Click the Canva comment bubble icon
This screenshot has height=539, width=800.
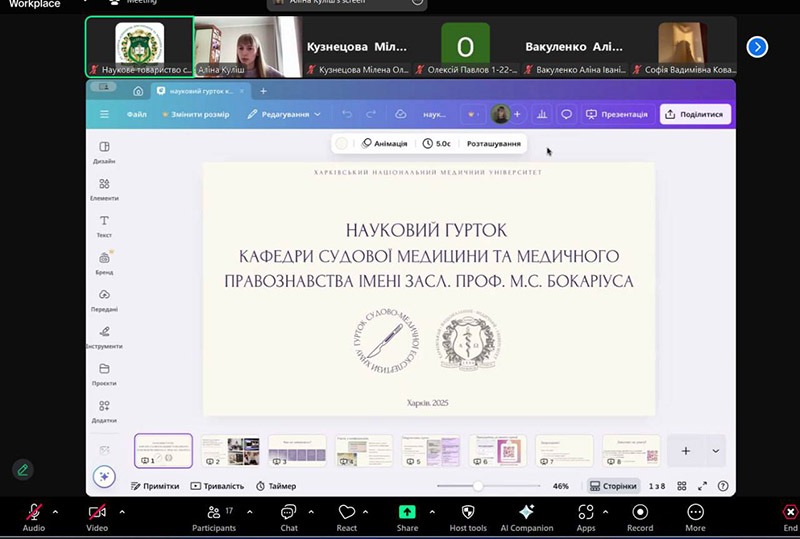pos(566,114)
